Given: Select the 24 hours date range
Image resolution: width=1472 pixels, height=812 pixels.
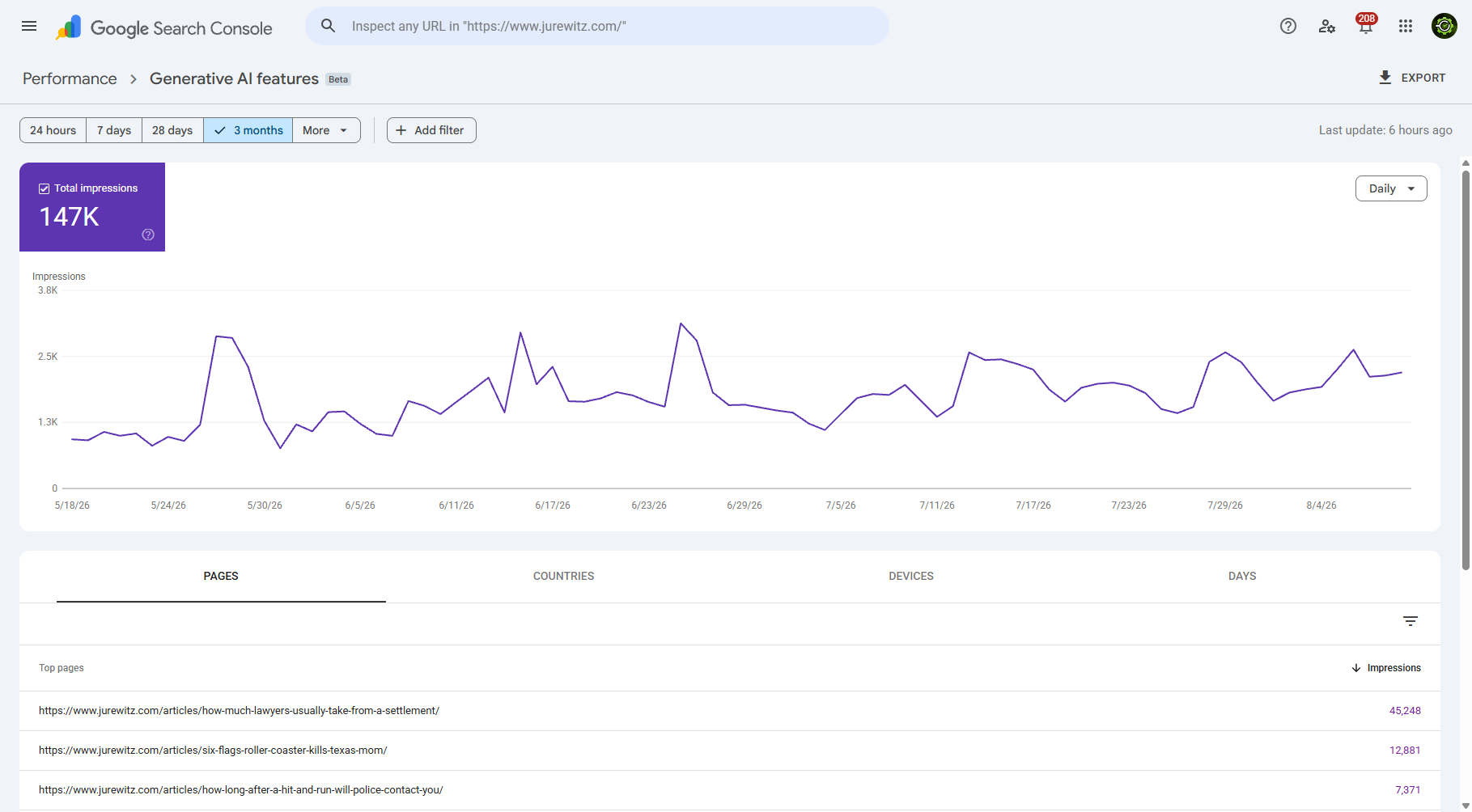Looking at the screenshot, I should click(53, 130).
